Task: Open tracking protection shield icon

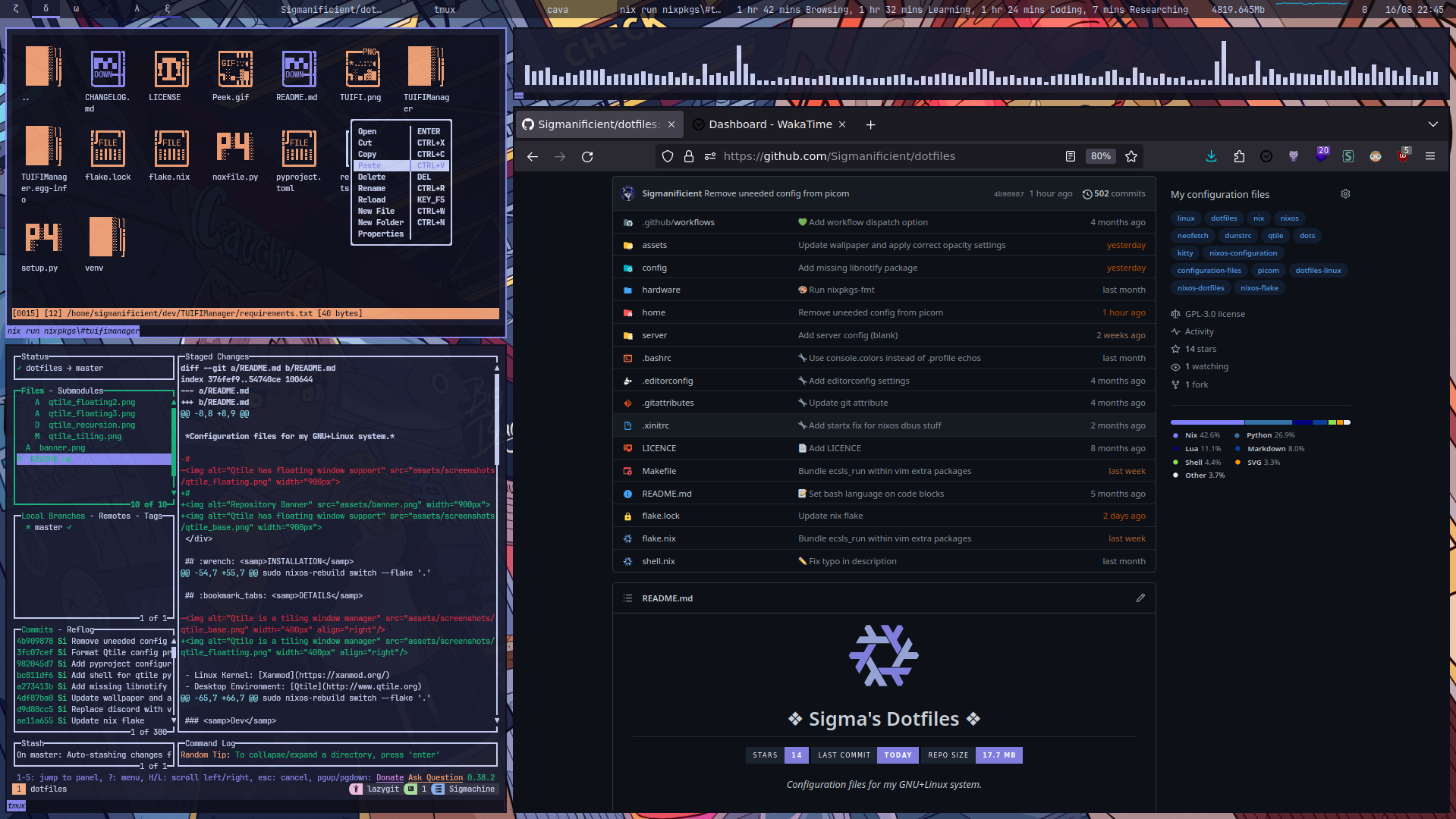Action: click(668, 156)
